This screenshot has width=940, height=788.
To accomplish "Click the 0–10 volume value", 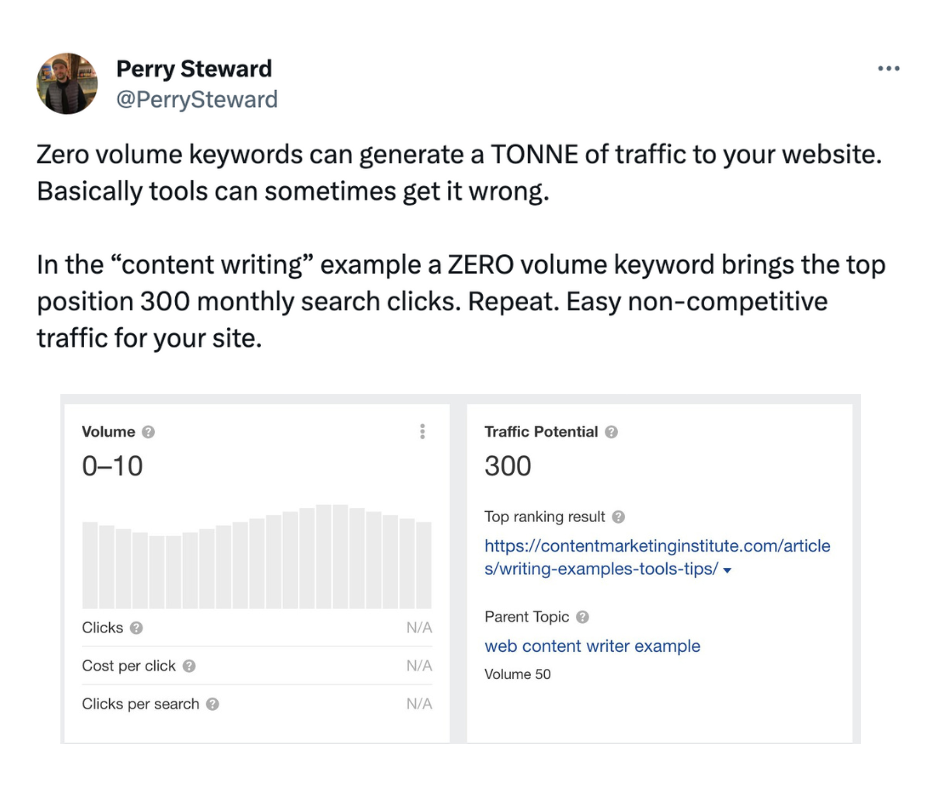I will [113, 466].
